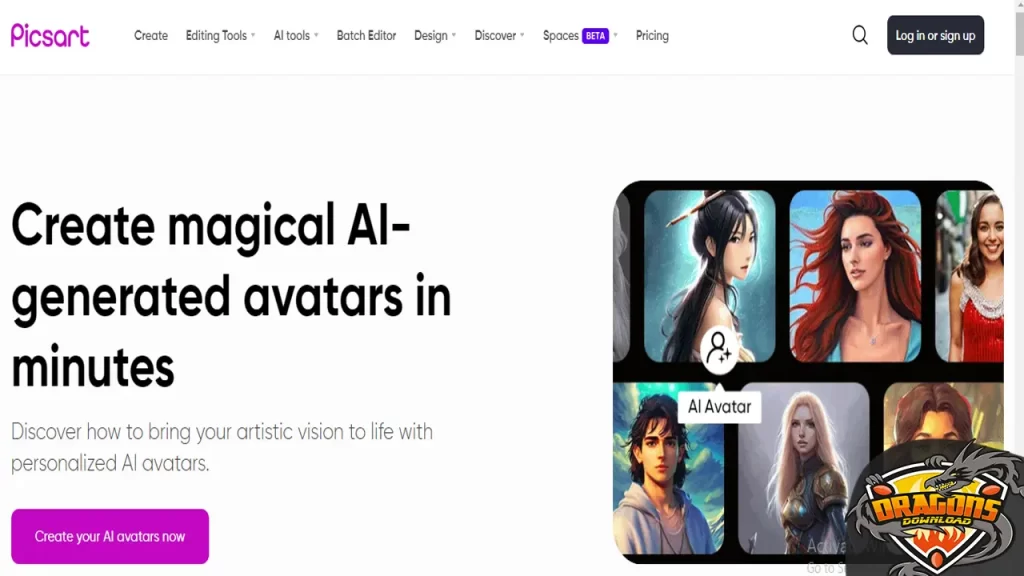Click Log in or sign up button
The height and width of the screenshot is (576, 1024).
coord(935,35)
